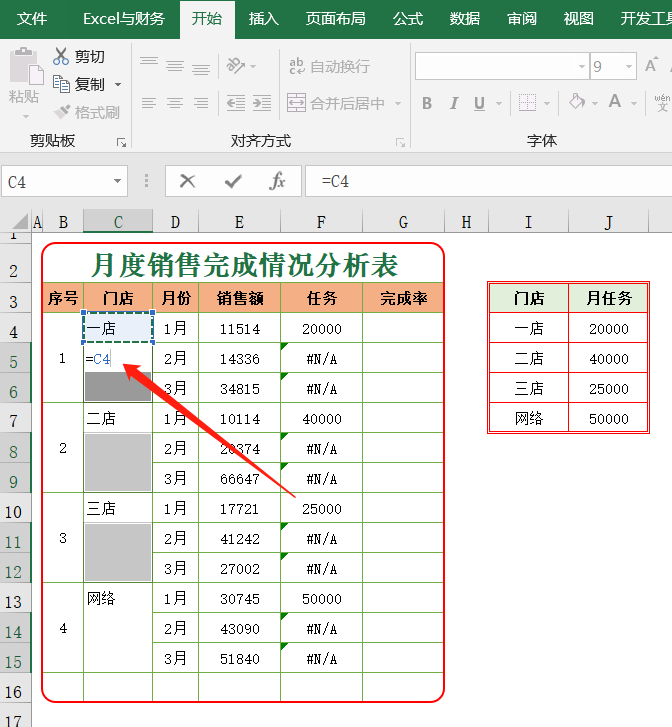This screenshot has height=727, width=672.
Task: Align text to the left
Action: point(149,102)
